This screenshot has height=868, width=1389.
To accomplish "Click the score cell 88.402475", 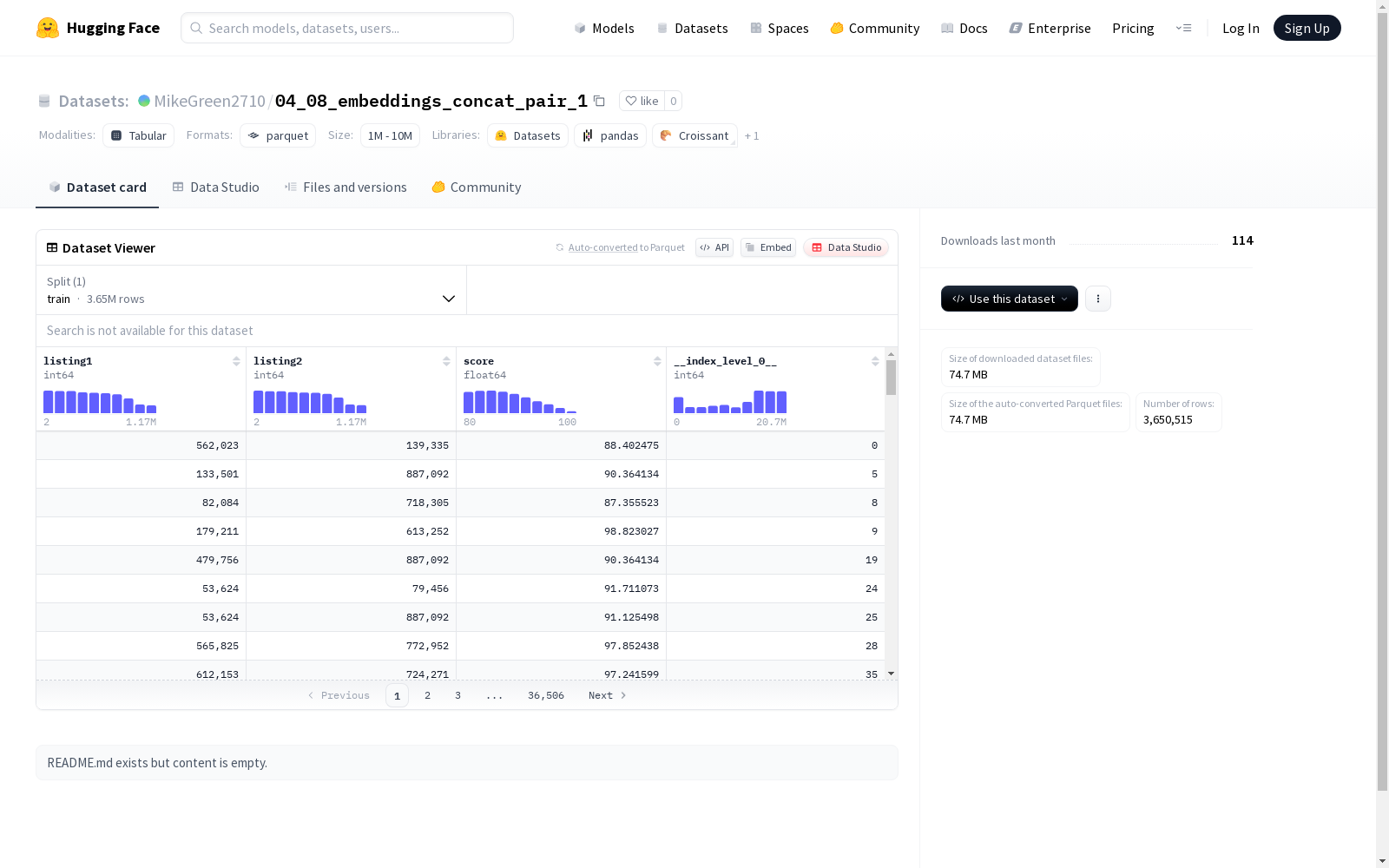I will pyautogui.click(x=562, y=445).
